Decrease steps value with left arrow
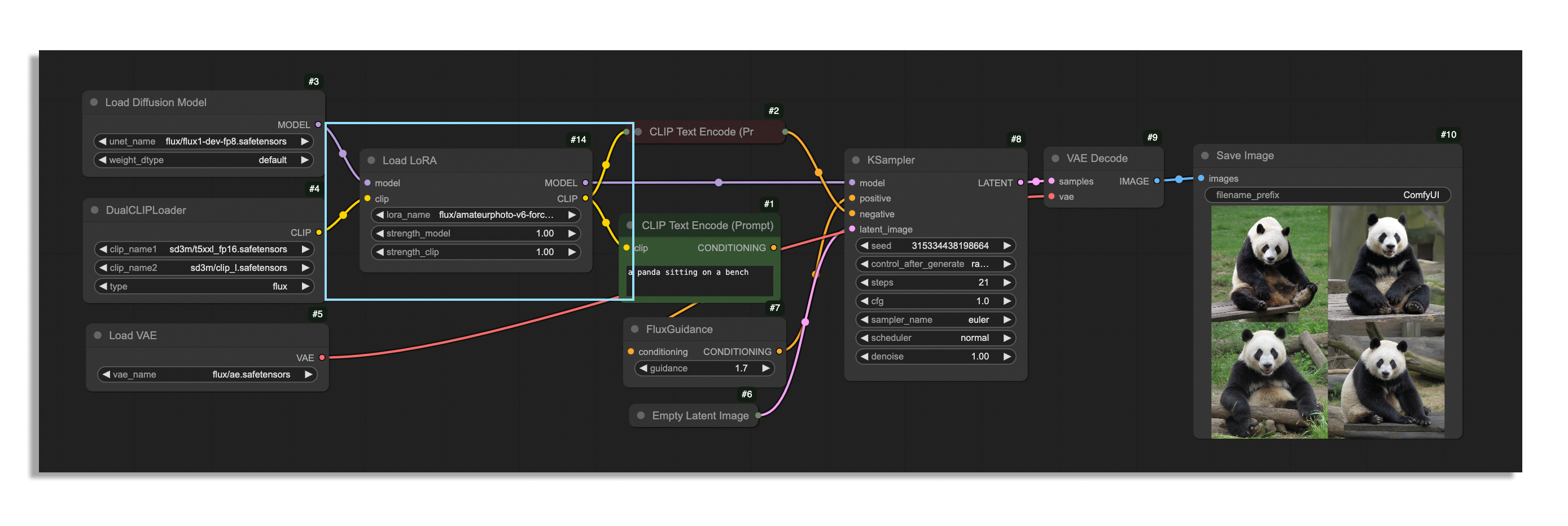The width and height of the screenshot is (1568, 526). click(x=864, y=283)
